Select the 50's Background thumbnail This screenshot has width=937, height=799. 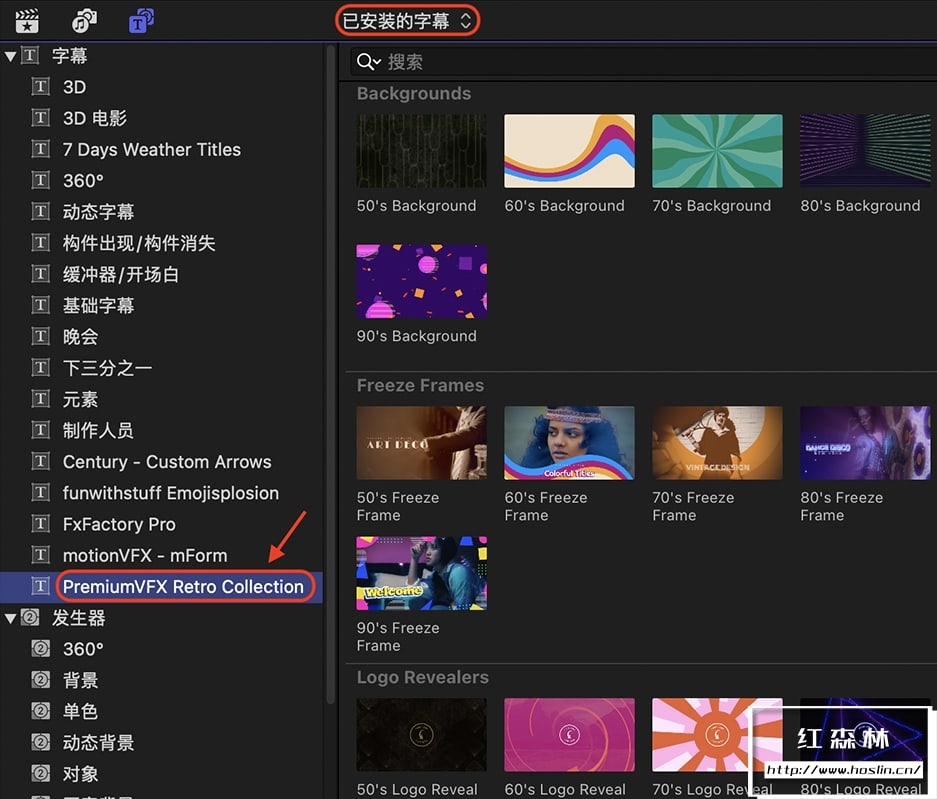coord(421,151)
